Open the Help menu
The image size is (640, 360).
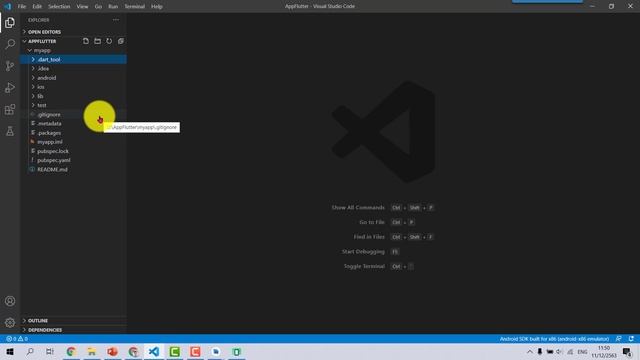[157, 7]
